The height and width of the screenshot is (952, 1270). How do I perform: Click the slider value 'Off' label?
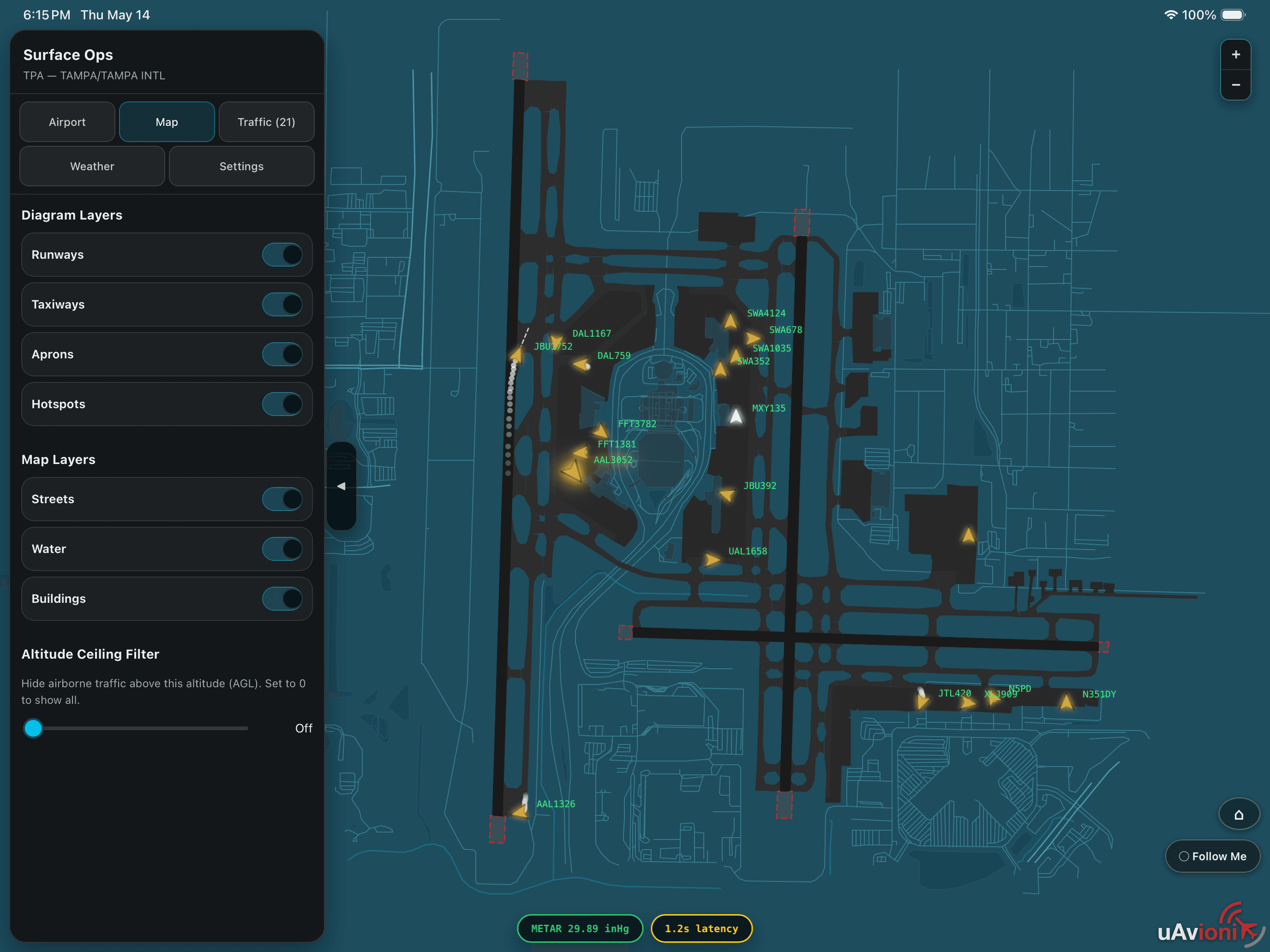pos(304,728)
